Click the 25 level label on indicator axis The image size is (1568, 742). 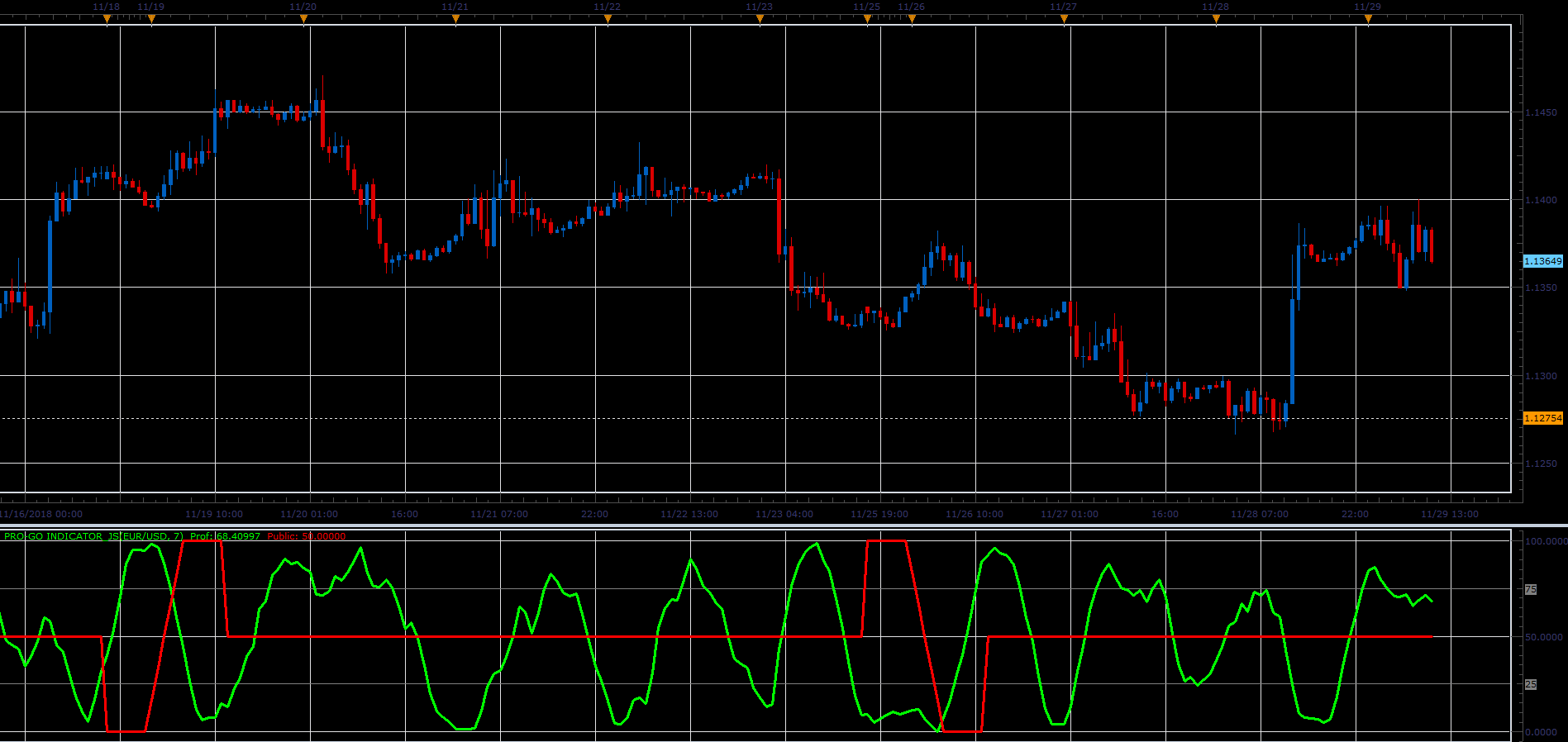click(x=1531, y=685)
